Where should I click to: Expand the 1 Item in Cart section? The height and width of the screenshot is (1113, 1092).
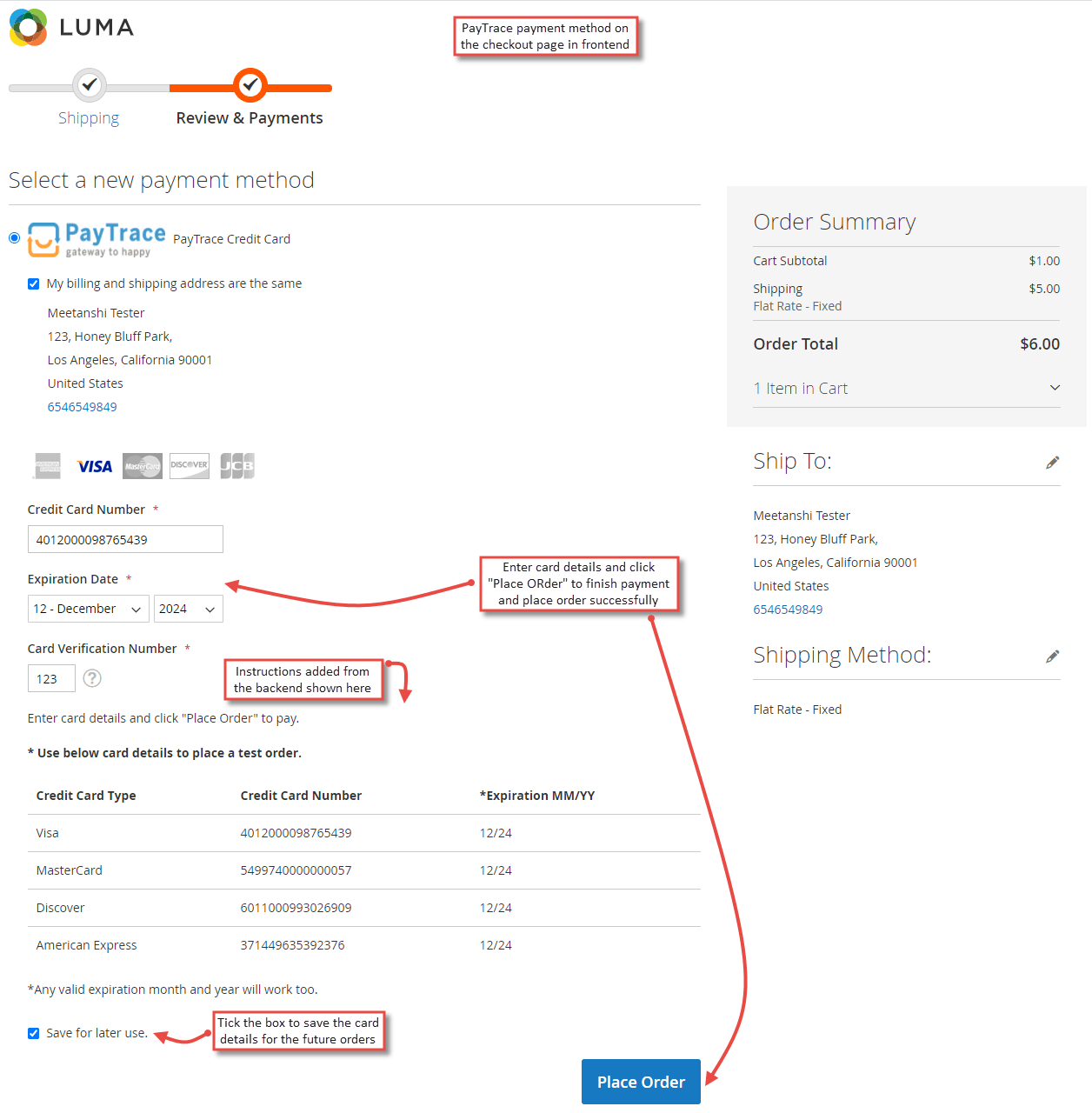click(x=907, y=389)
